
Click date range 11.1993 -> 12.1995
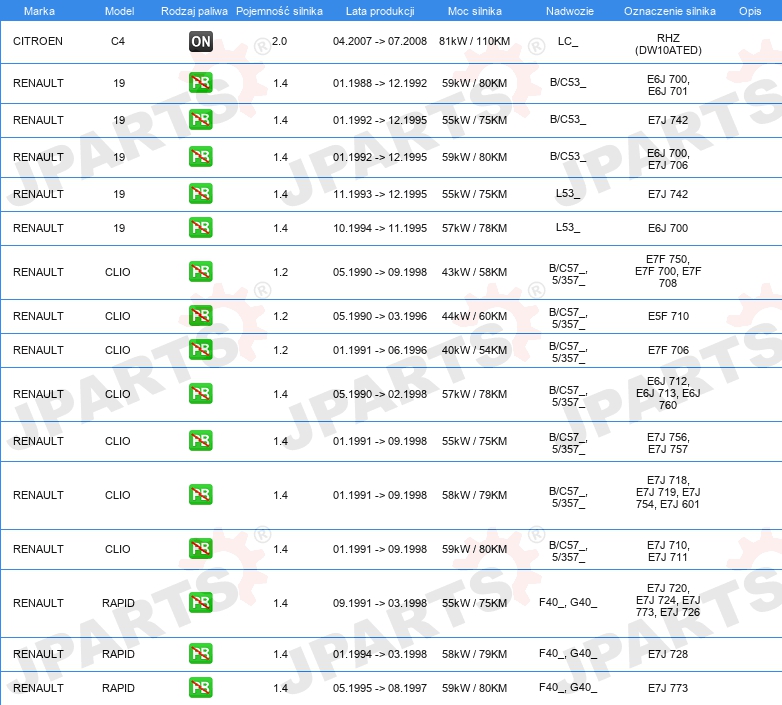point(380,194)
